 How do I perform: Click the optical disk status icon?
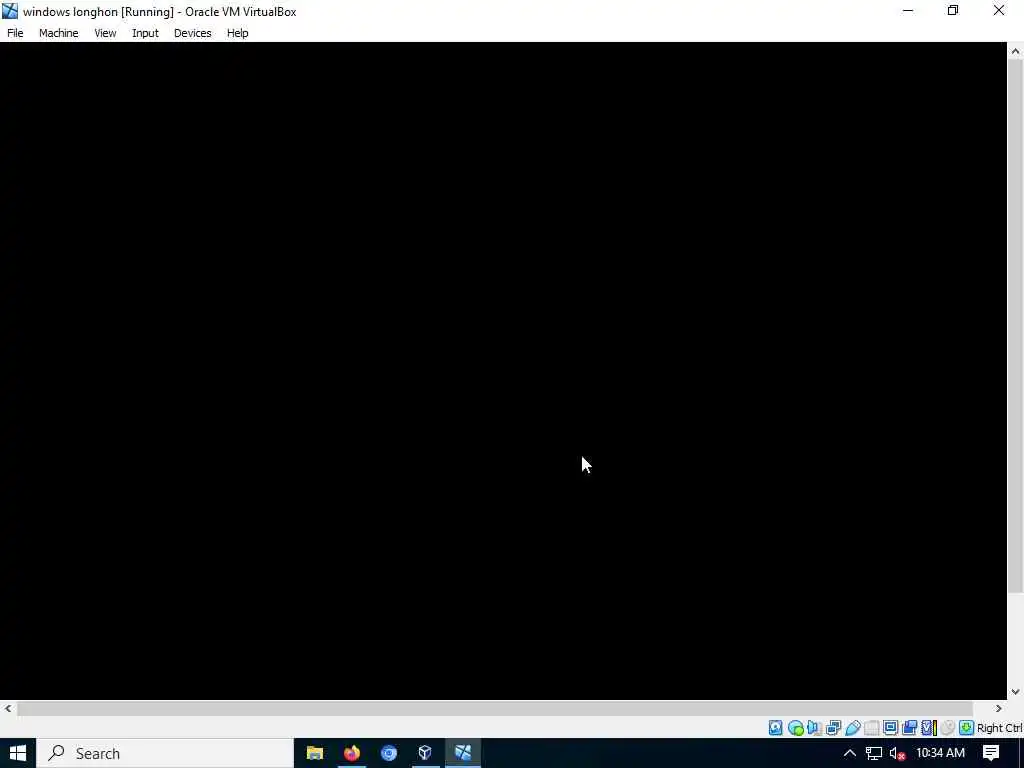795,728
